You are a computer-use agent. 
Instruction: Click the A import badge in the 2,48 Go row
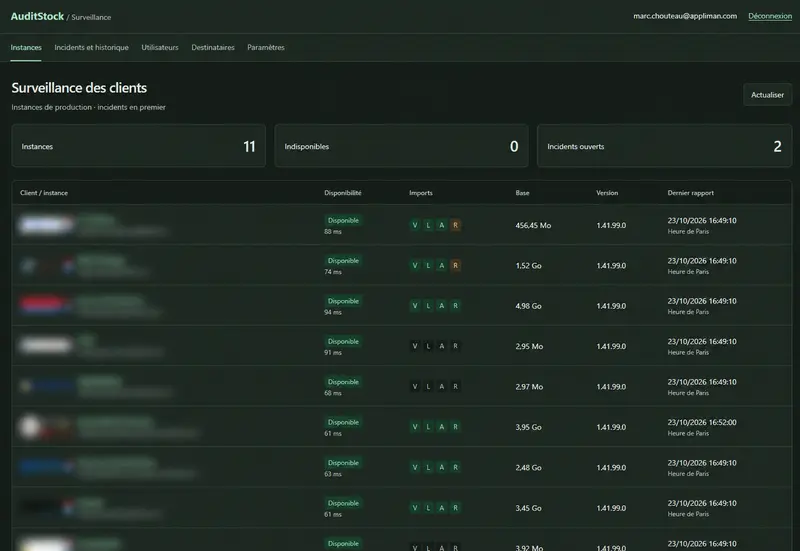tap(442, 467)
